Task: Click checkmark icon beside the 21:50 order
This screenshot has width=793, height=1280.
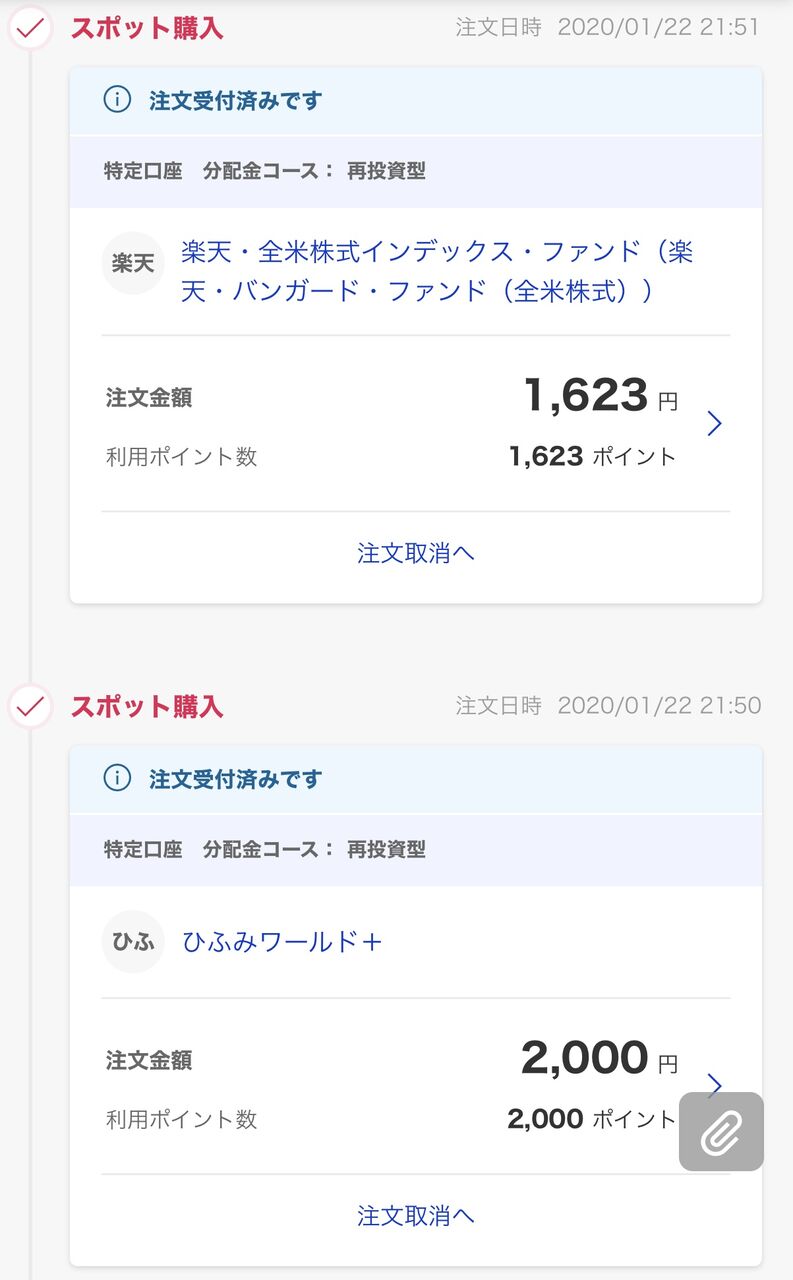Action: [31, 707]
